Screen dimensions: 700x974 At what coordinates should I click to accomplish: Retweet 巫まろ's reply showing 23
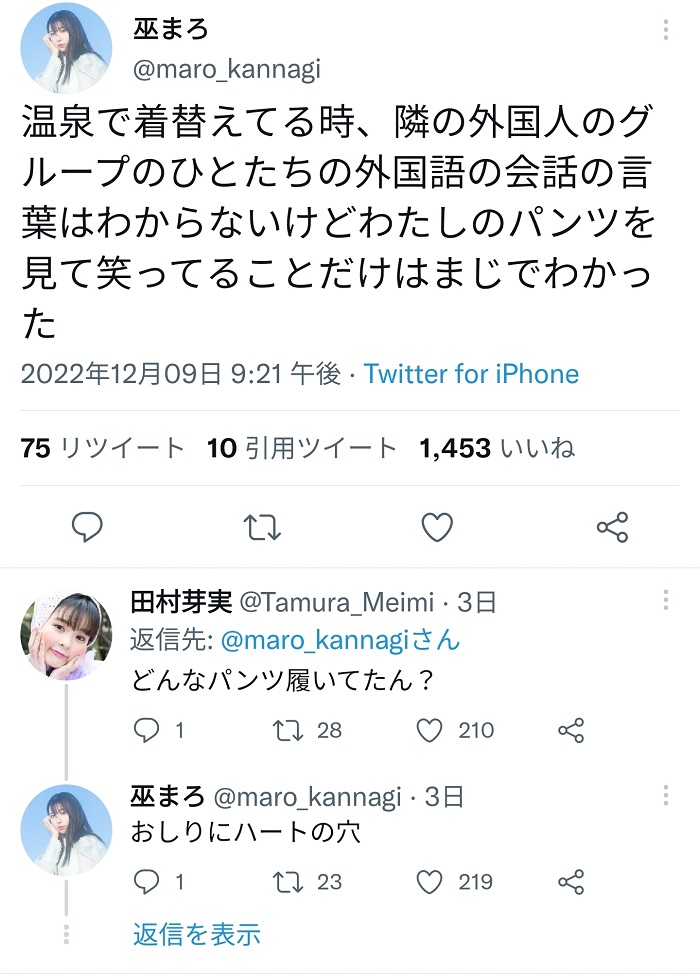tap(307, 882)
